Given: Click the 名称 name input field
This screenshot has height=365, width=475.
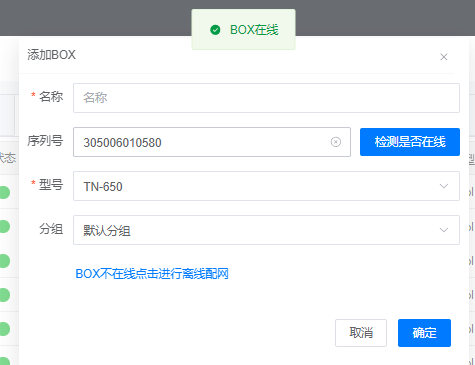Looking at the screenshot, I should pyautogui.click(x=266, y=98).
